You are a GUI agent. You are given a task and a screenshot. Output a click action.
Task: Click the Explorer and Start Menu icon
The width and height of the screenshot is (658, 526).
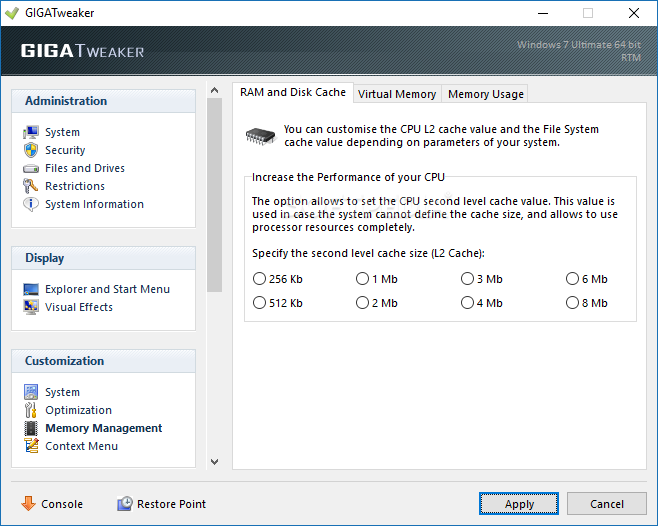31,289
